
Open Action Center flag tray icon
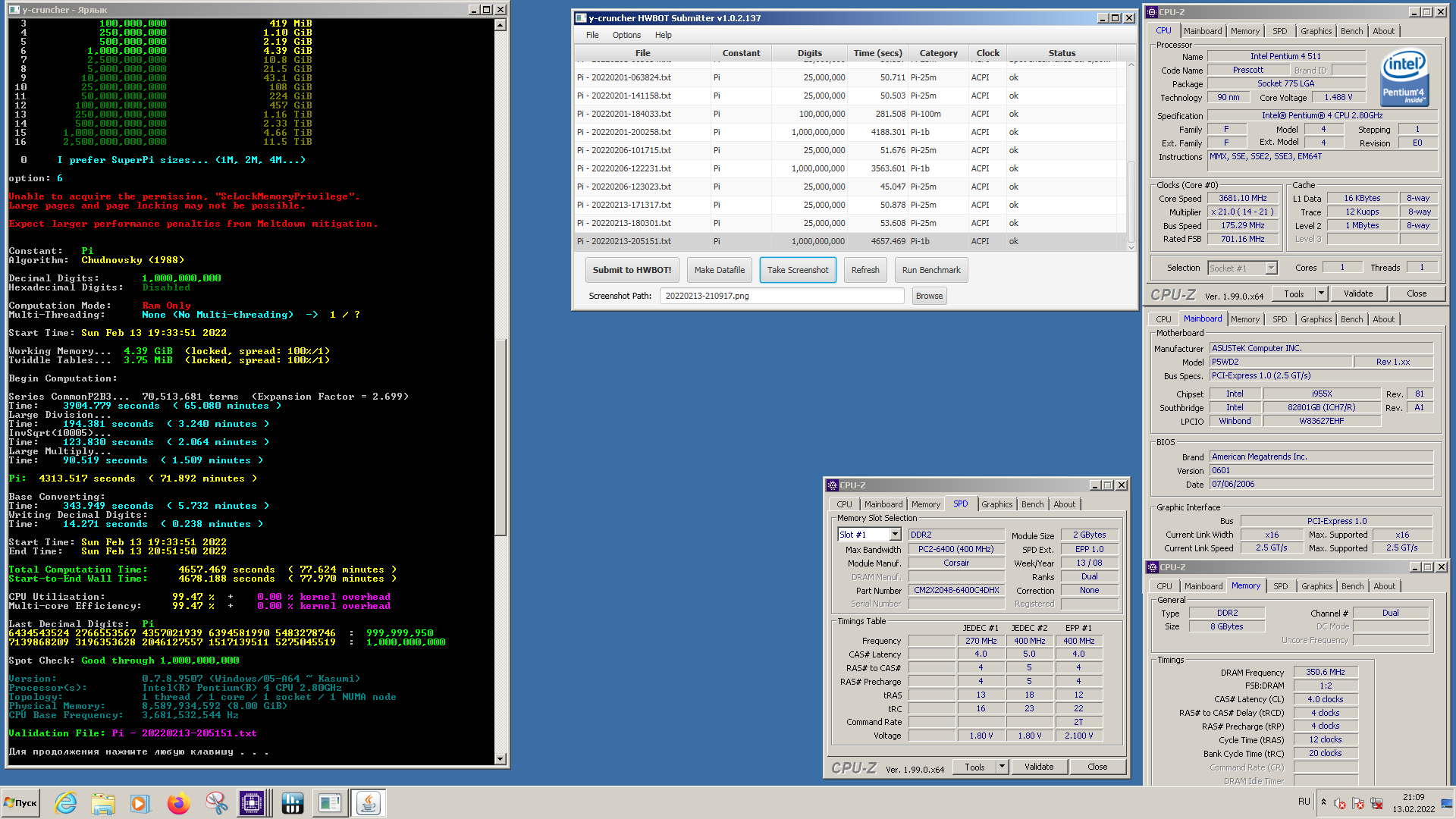click(1357, 803)
